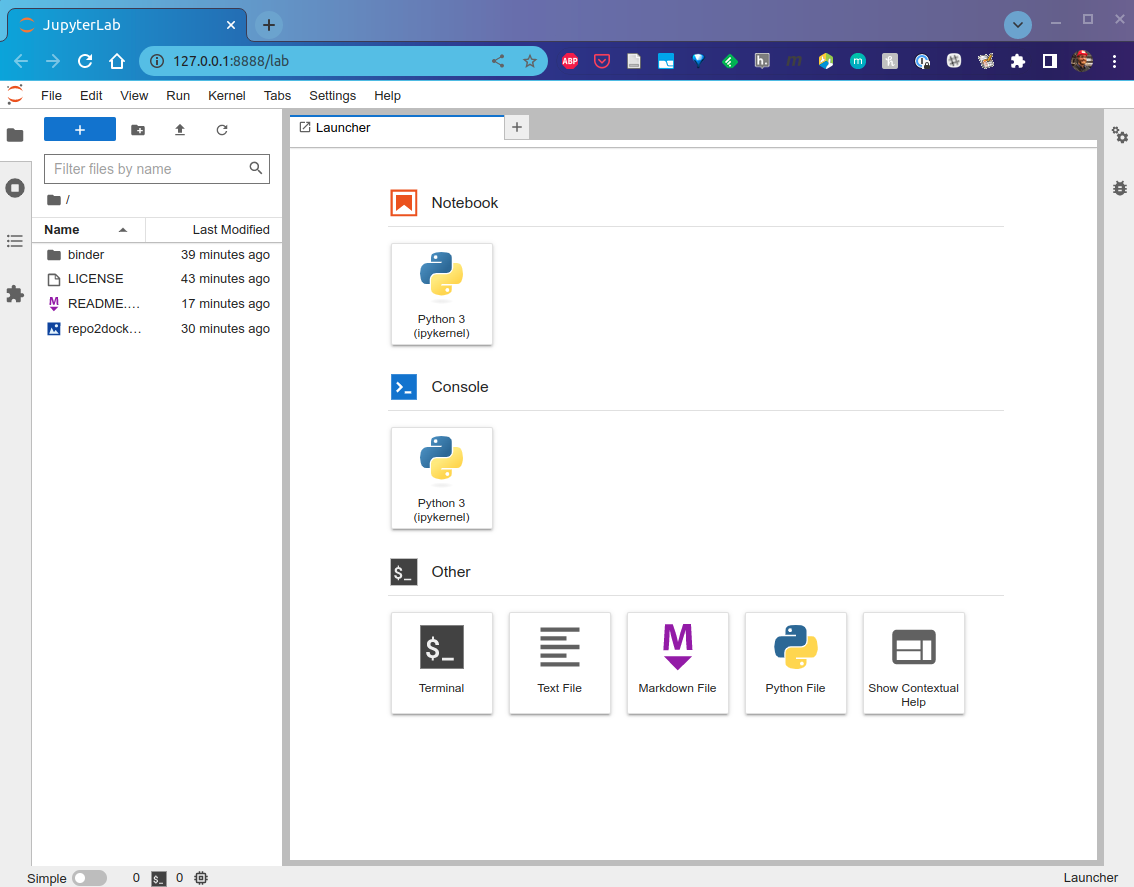
Task: Close the JupyterLab browser tab
Action: (231, 25)
